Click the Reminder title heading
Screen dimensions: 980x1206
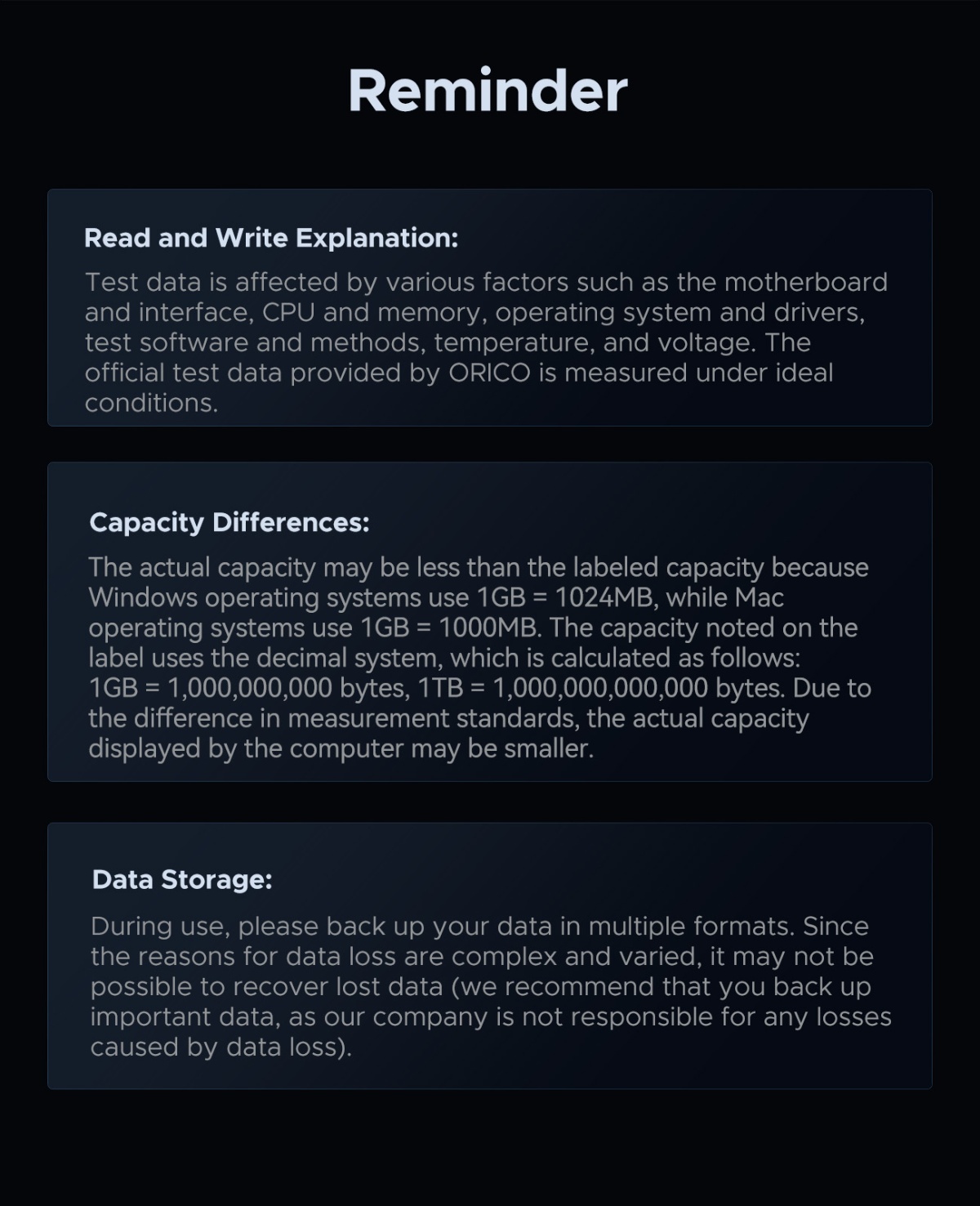488,91
